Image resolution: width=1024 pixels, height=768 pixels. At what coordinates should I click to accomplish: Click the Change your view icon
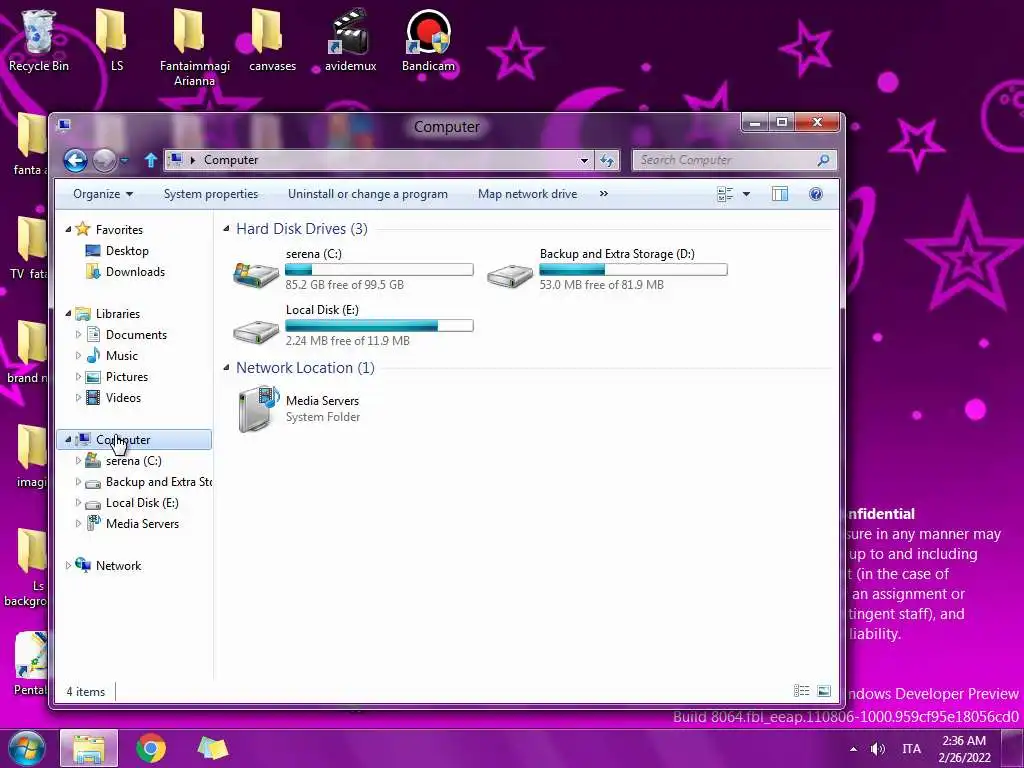(725, 194)
